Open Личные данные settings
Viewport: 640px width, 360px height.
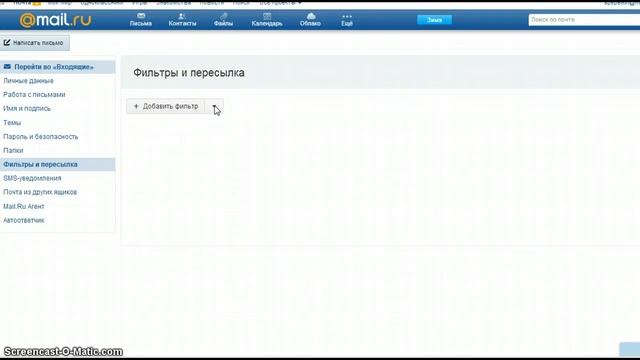click(x=29, y=81)
